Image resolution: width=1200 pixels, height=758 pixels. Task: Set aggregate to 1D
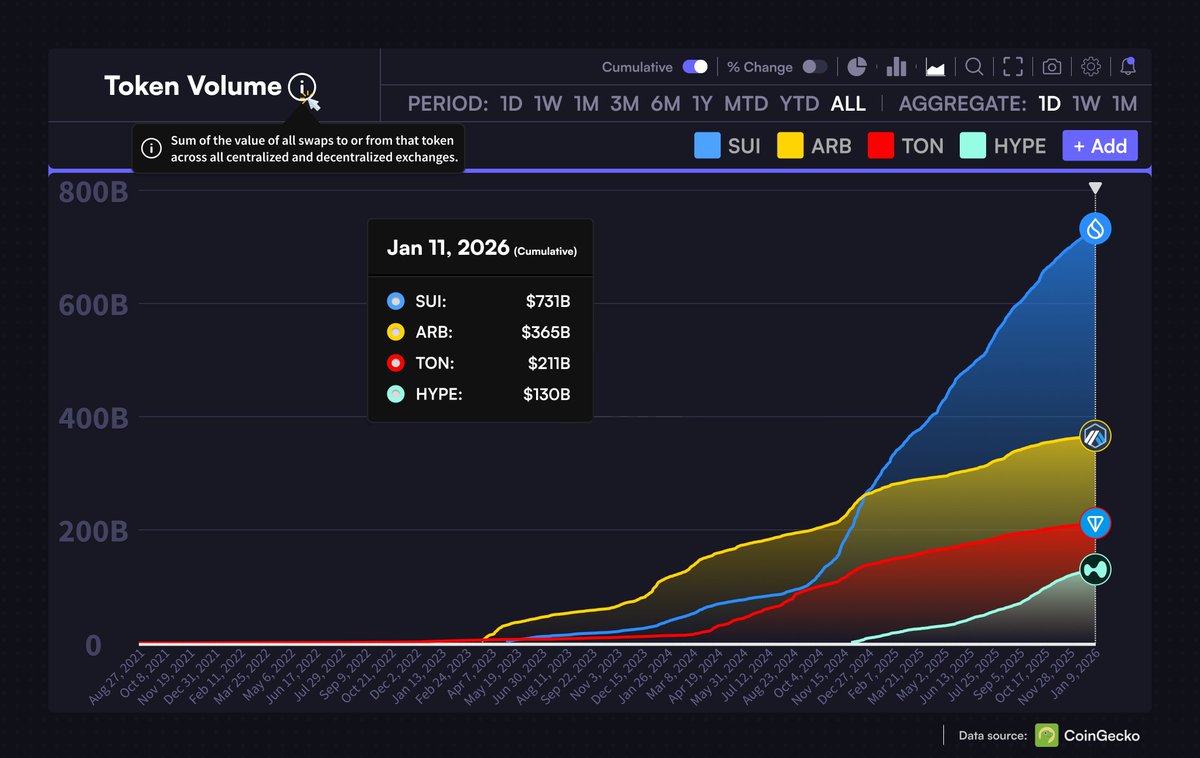(1049, 104)
